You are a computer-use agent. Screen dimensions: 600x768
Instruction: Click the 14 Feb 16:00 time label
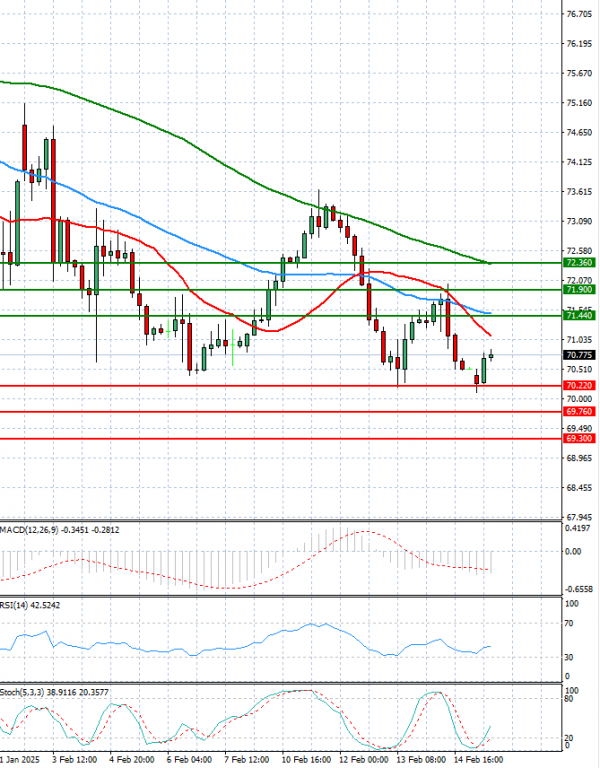(x=479, y=760)
